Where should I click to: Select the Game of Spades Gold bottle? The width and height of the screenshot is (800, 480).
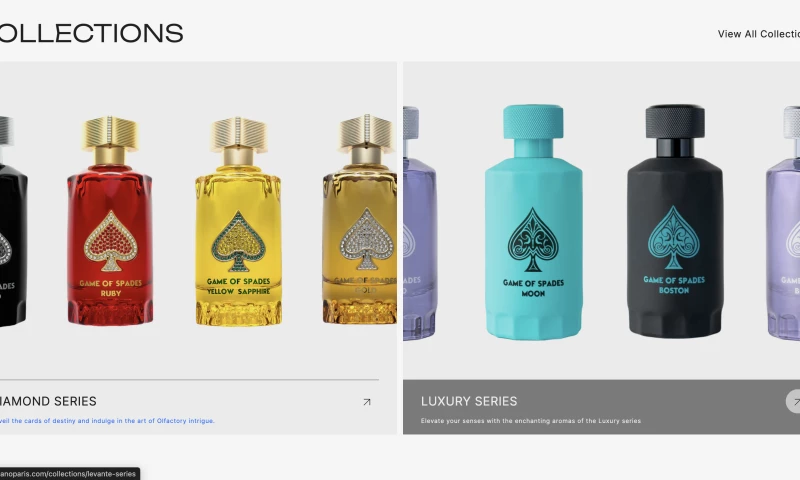(x=360, y=219)
